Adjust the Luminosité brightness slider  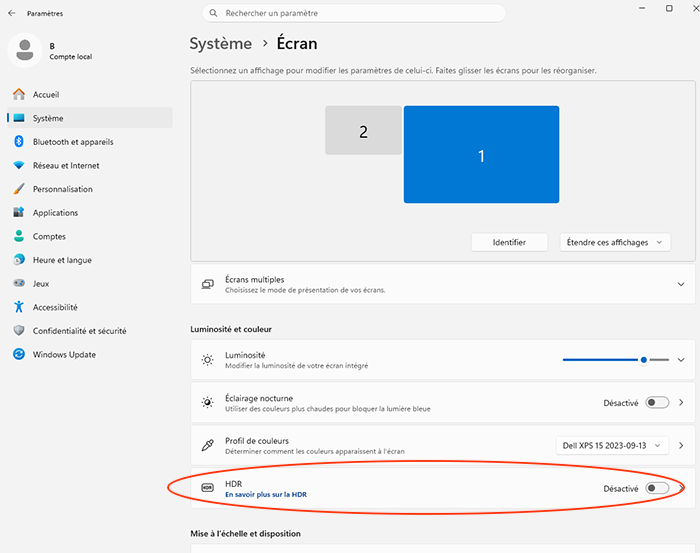pos(616,360)
